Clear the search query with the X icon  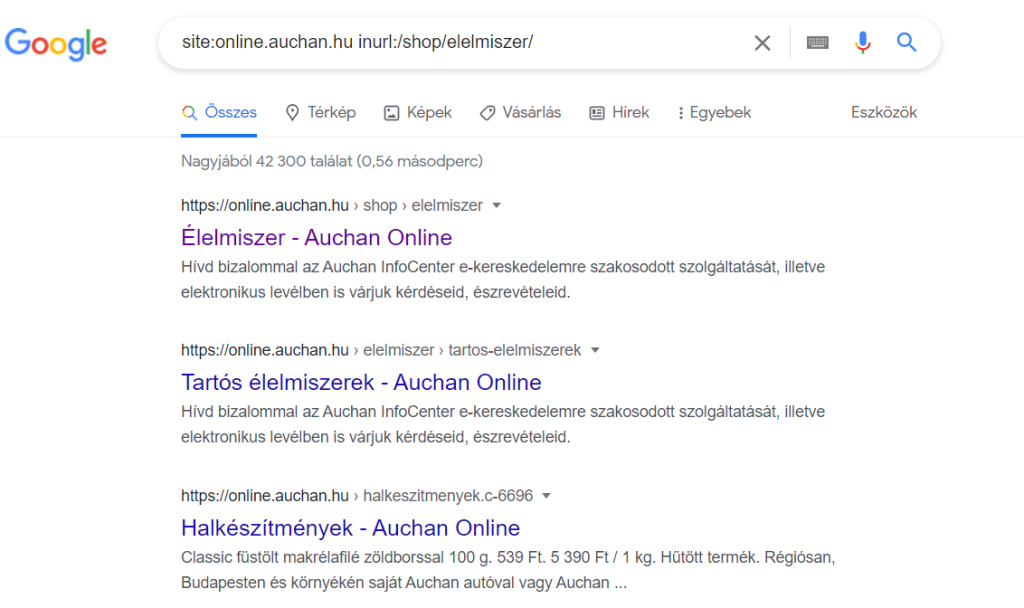tap(762, 43)
